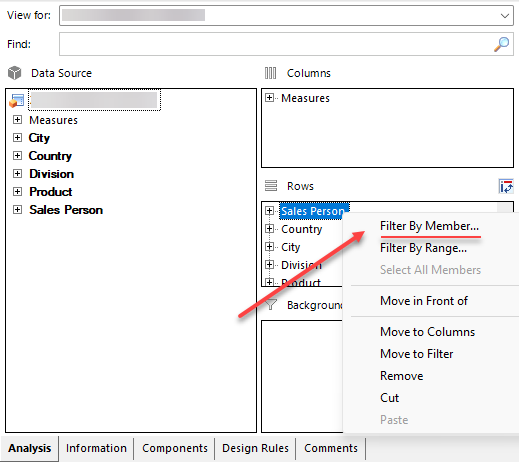Click into the Find input field
The height and width of the screenshot is (462, 519).
coord(276,44)
